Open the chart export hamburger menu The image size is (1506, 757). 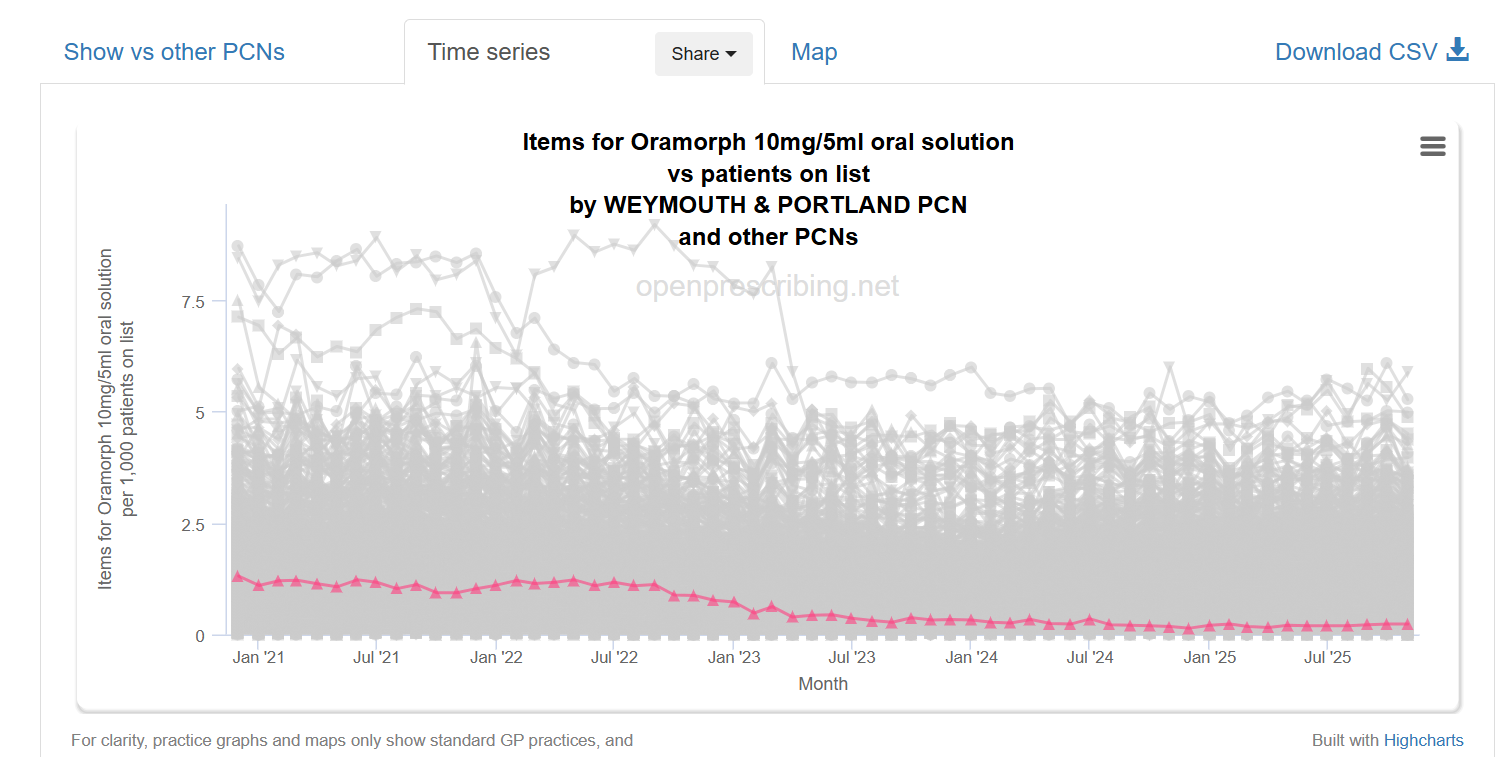[x=1432, y=146]
